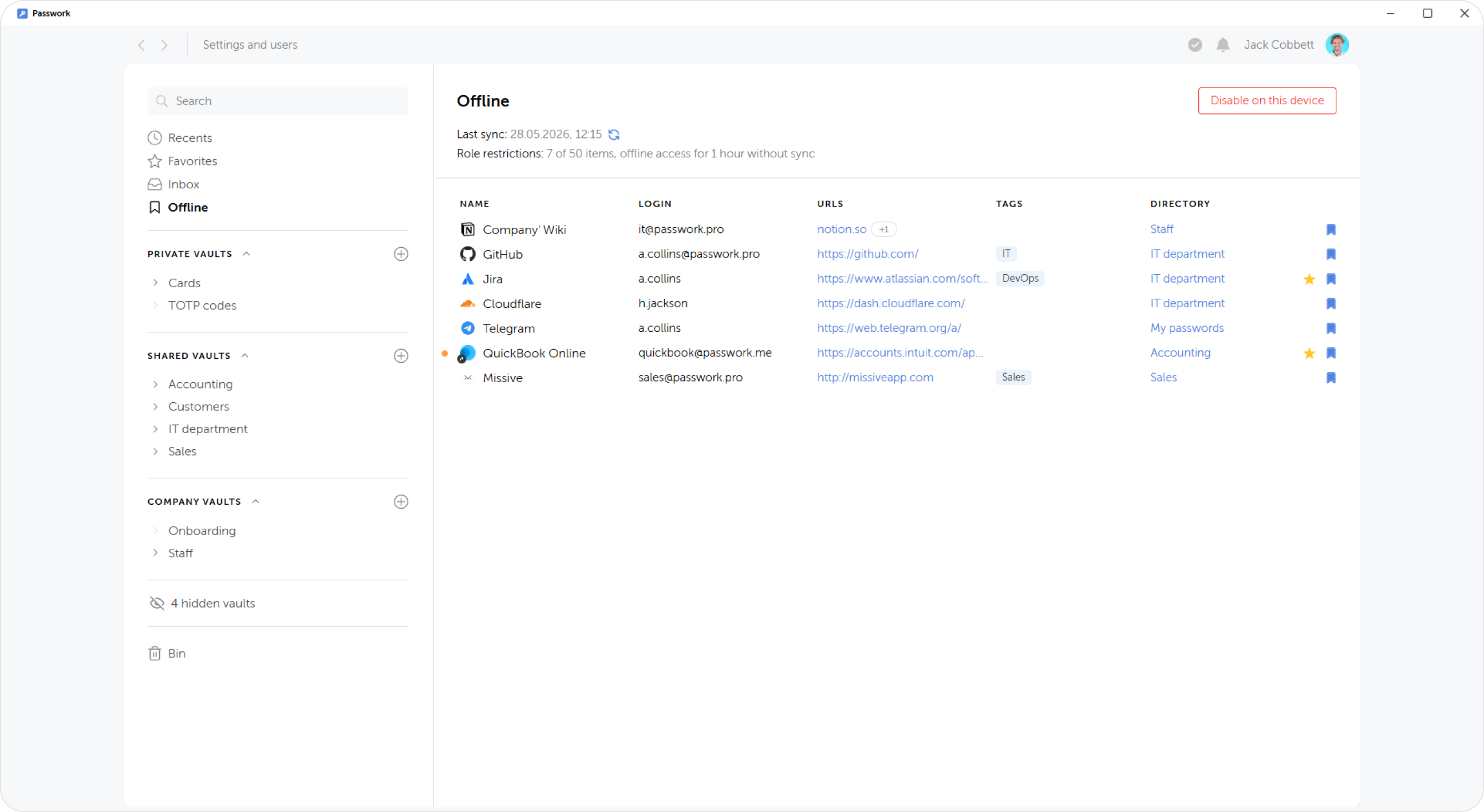Click the DevOps tag
The height and width of the screenshot is (812, 1484).
click(1020, 279)
